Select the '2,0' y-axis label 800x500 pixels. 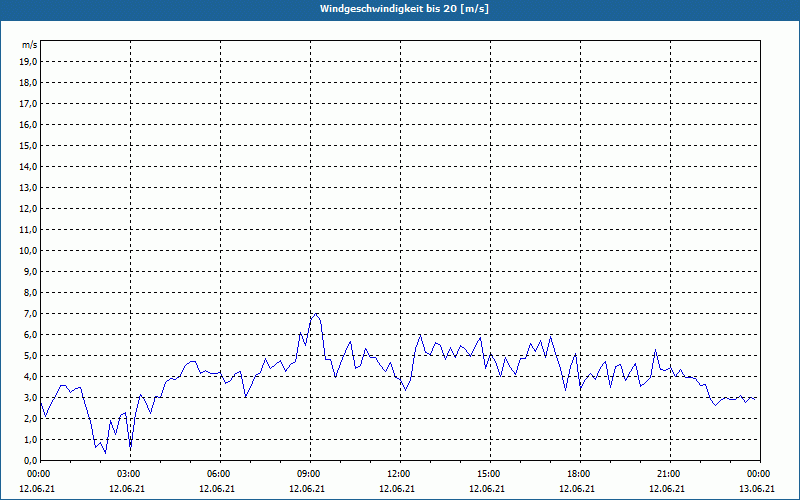click(x=31, y=418)
